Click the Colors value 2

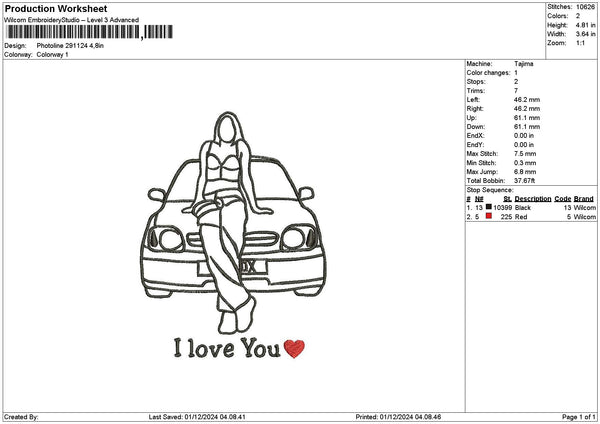(x=578, y=16)
